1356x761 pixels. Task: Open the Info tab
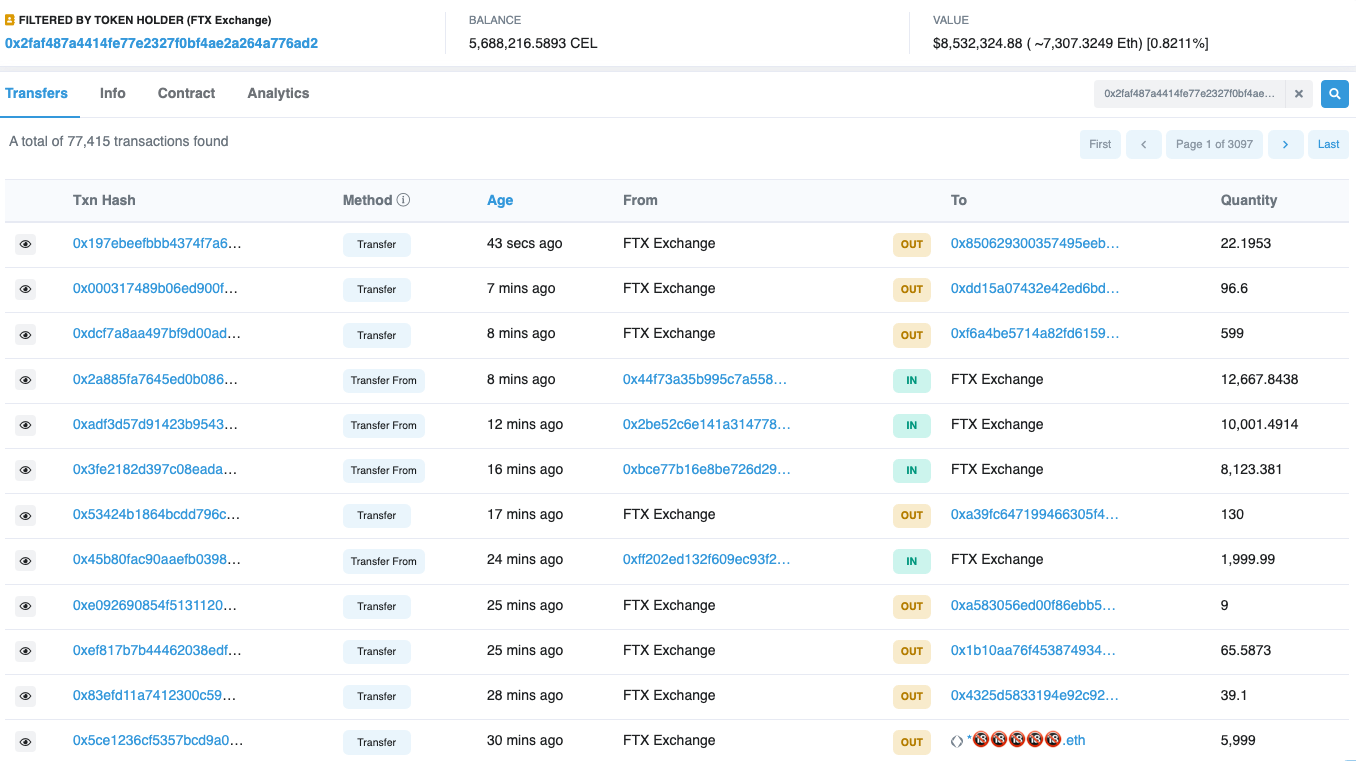click(113, 93)
